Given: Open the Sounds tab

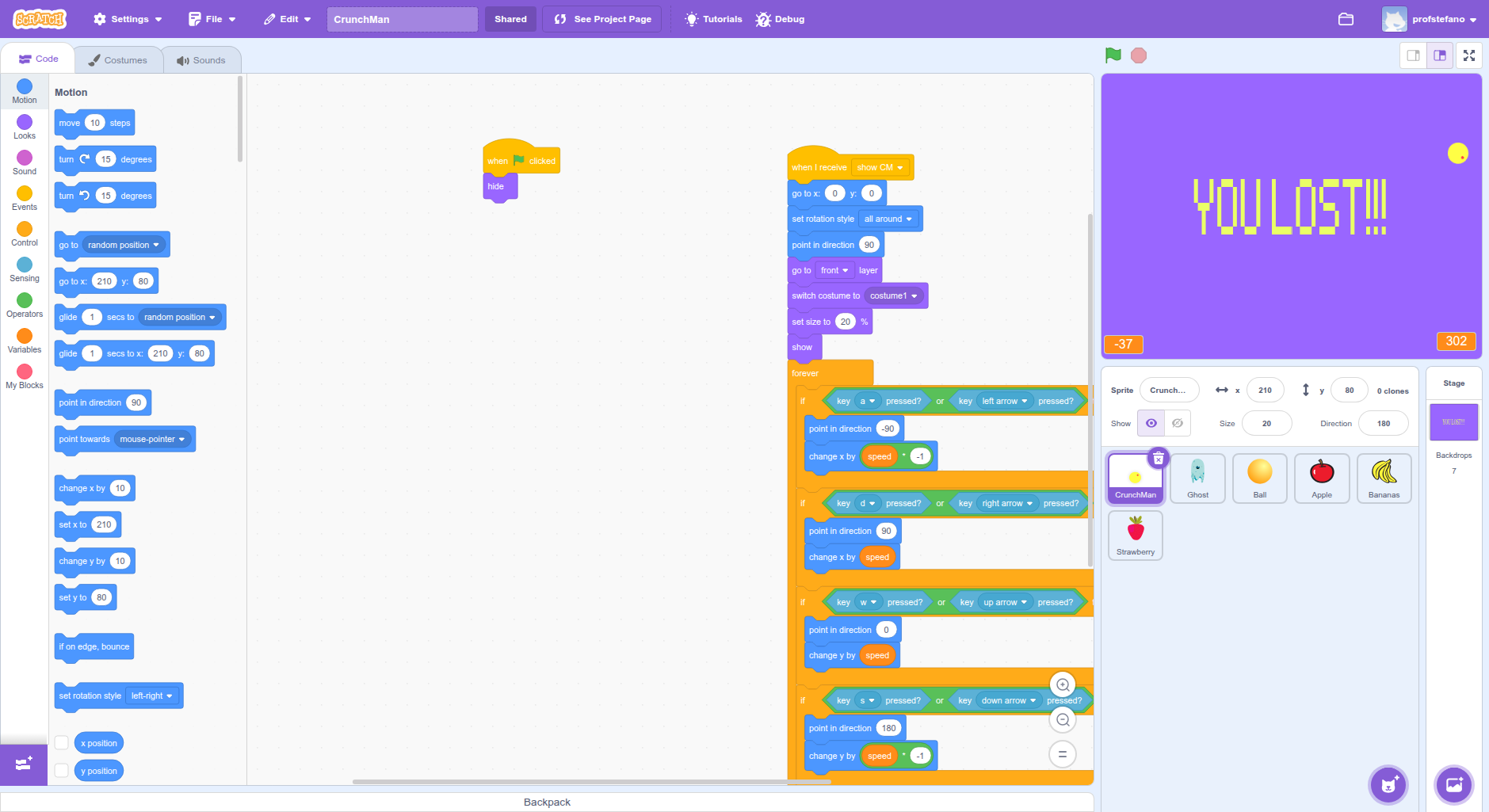Looking at the screenshot, I should pos(201,60).
